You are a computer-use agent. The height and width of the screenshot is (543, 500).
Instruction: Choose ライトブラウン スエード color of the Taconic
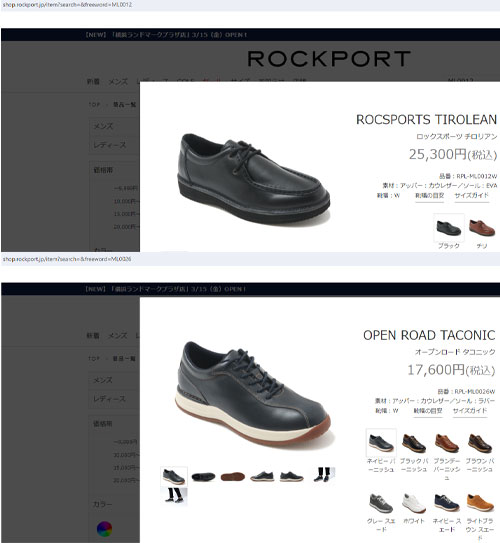tap(480, 503)
